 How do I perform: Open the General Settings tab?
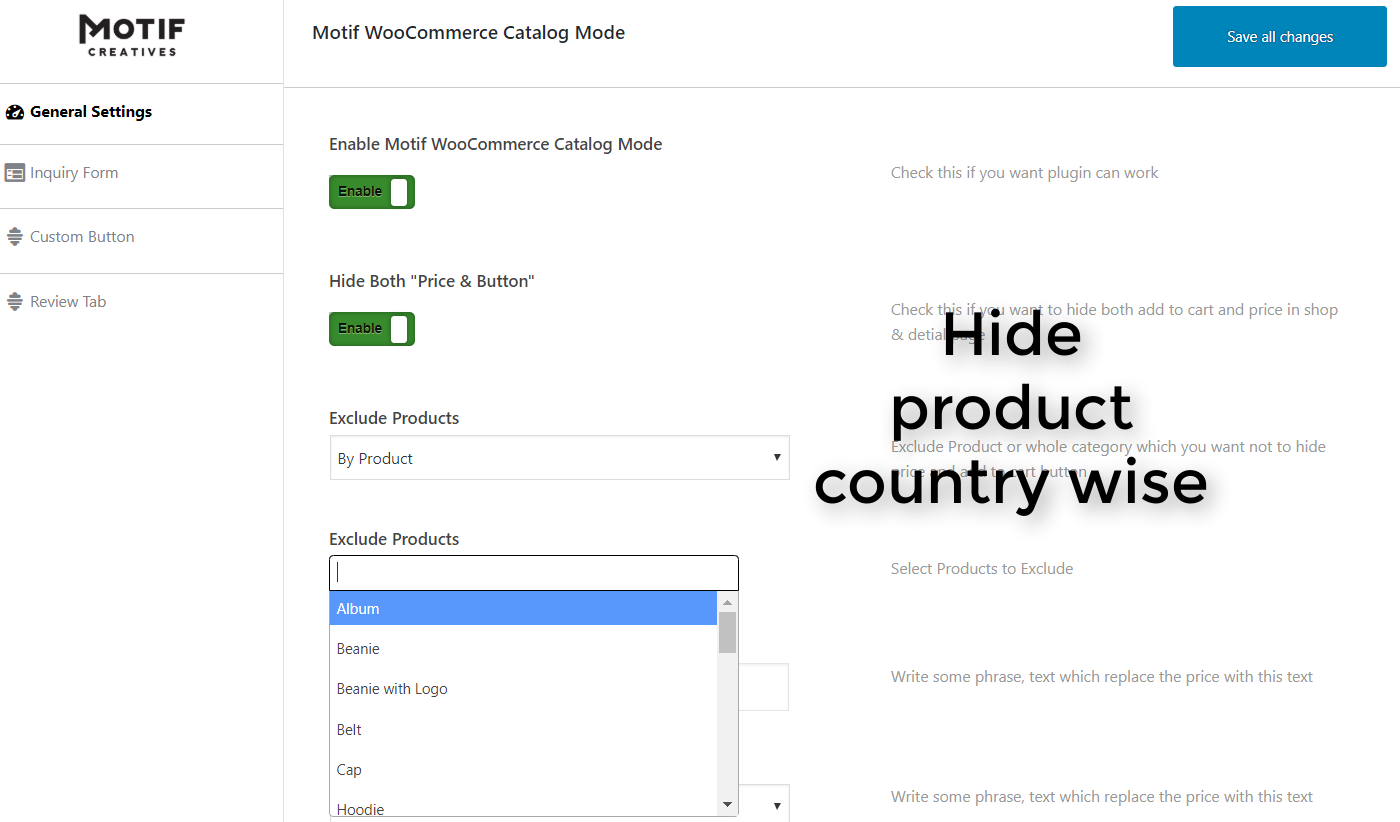91,112
